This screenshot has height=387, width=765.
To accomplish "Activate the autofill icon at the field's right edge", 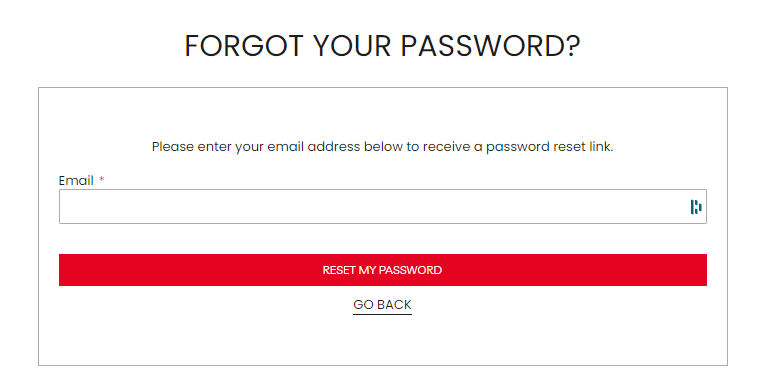I will 696,207.
